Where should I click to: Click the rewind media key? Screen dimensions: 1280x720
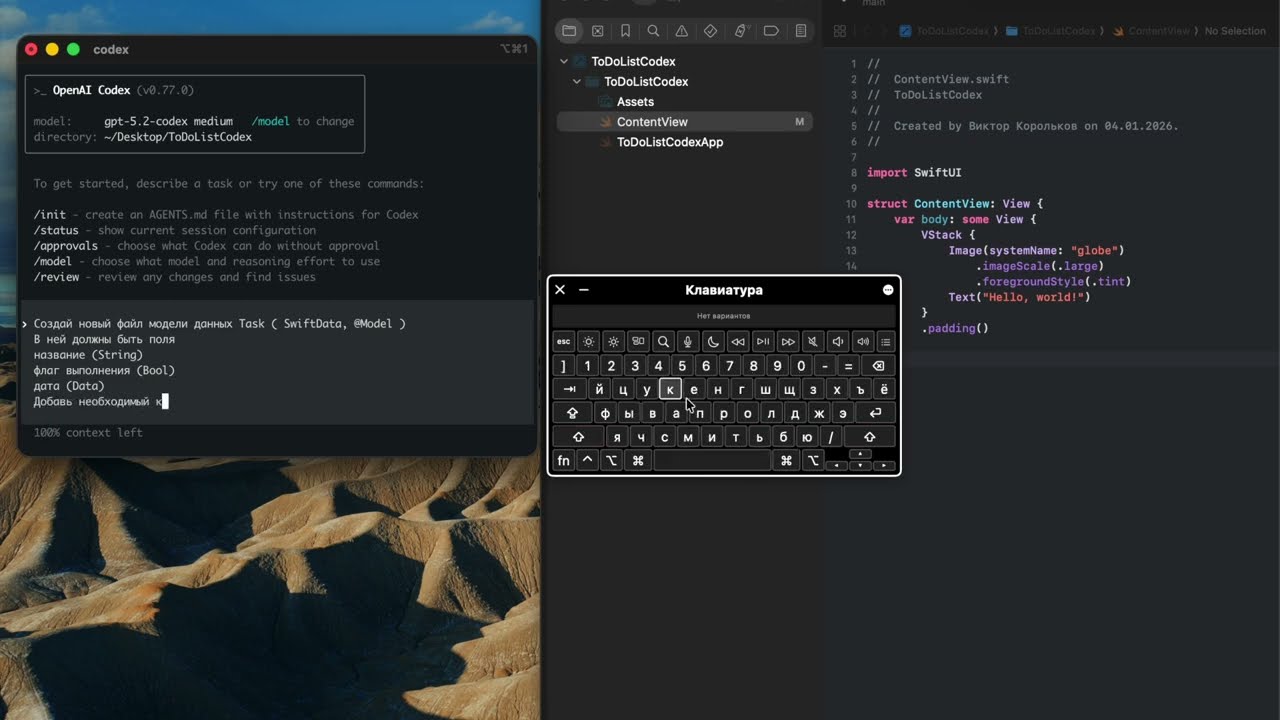[738, 342]
